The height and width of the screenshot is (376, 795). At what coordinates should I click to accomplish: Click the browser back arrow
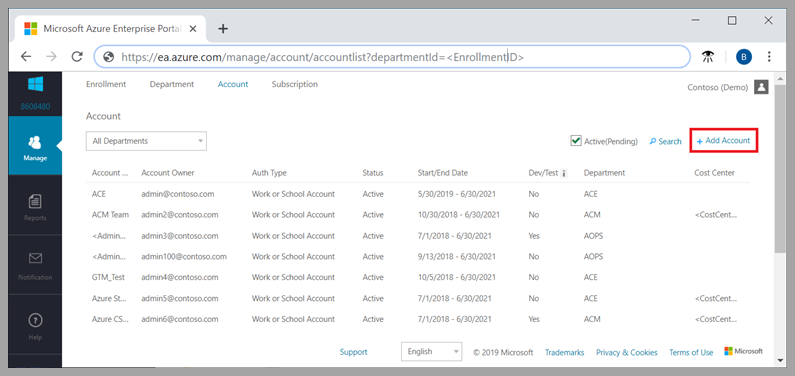pyautogui.click(x=26, y=57)
